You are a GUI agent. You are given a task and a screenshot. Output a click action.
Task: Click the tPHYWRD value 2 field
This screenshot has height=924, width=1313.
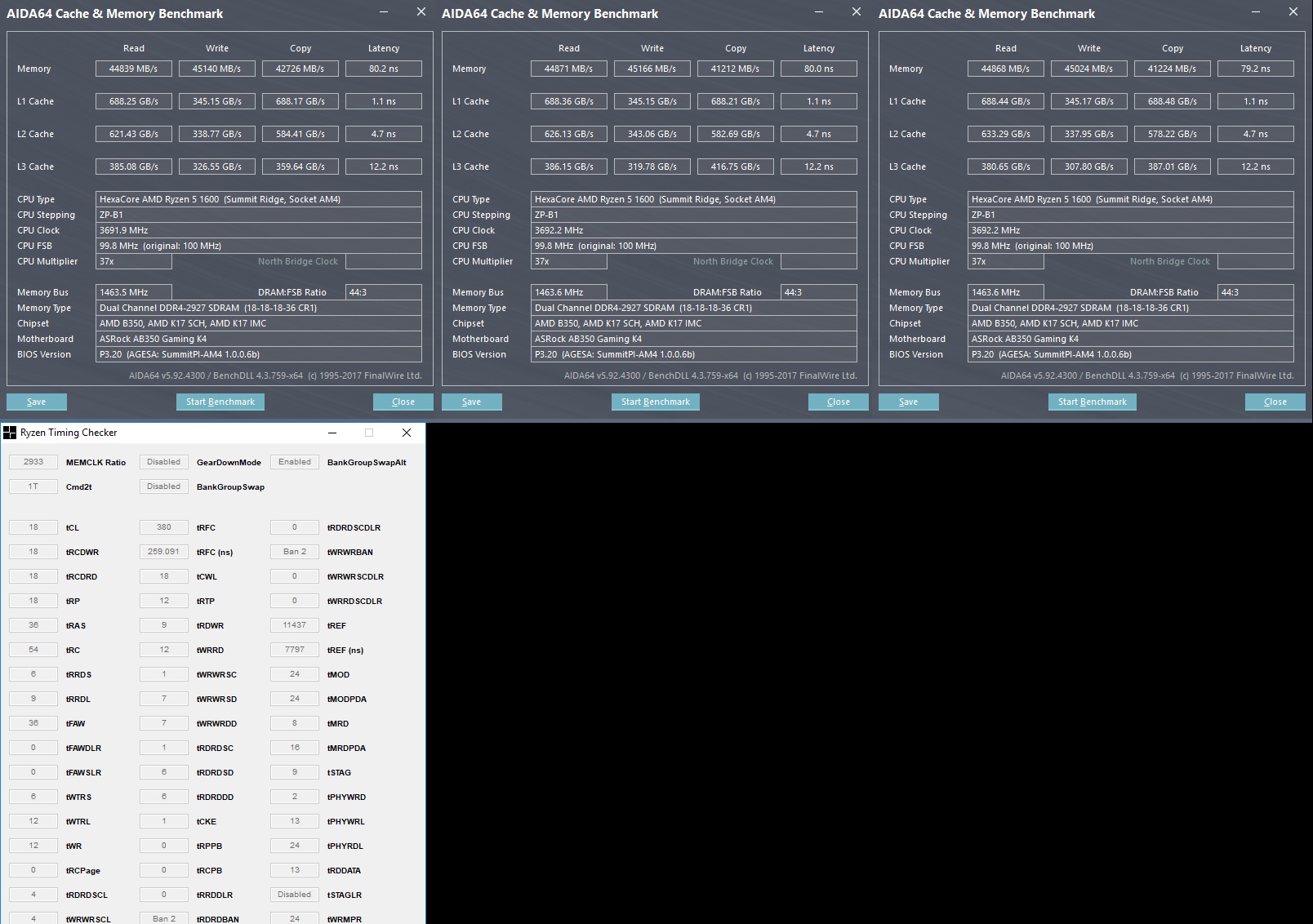click(x=295, y=797)
